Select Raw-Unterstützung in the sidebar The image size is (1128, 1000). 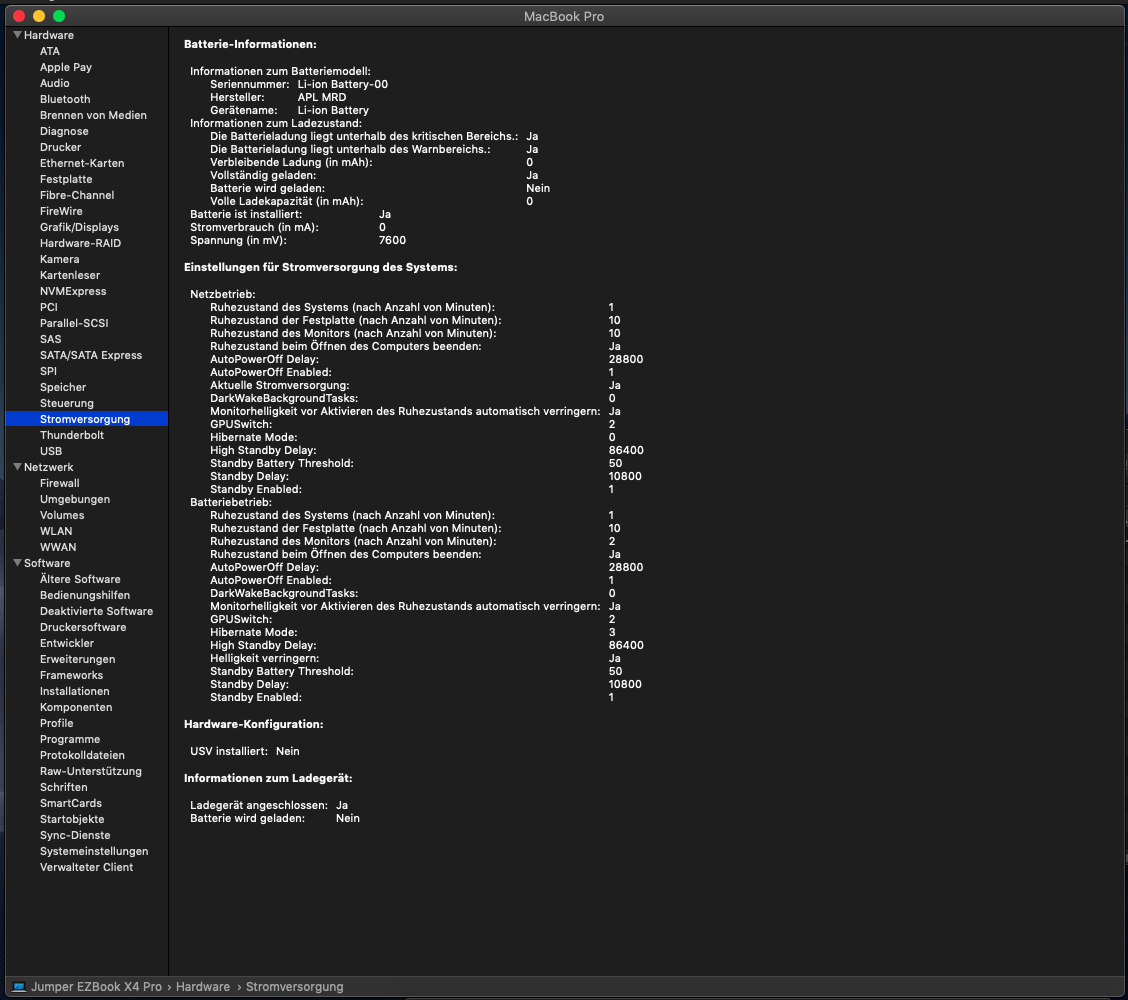tap(91, 771)
